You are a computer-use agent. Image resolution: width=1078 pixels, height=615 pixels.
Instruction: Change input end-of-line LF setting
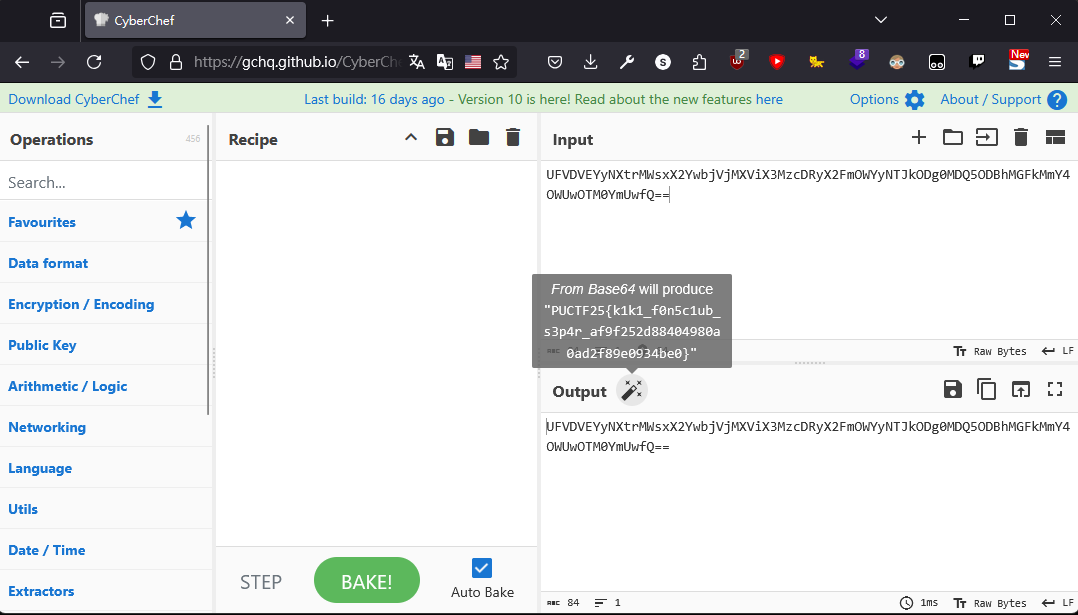(x=1057, y=351)
